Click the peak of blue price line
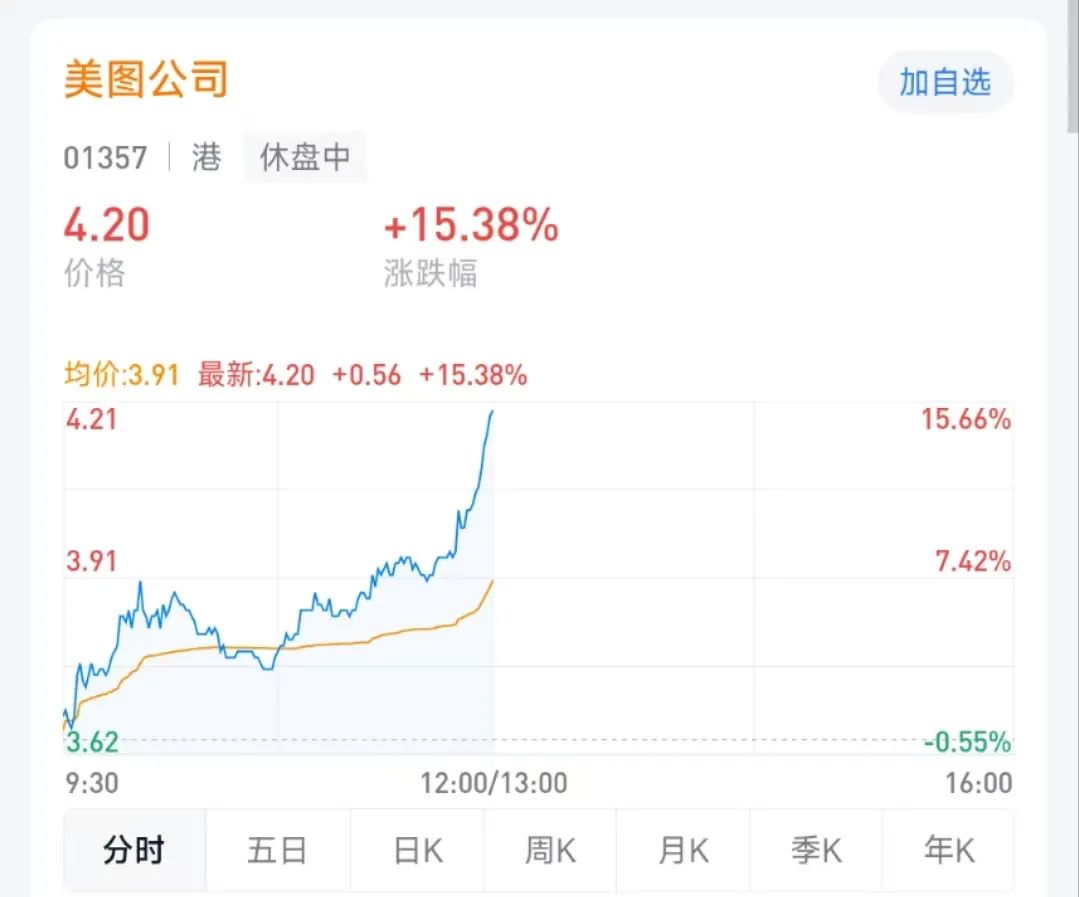This screenshot has width=1079, height=897. 492,412
